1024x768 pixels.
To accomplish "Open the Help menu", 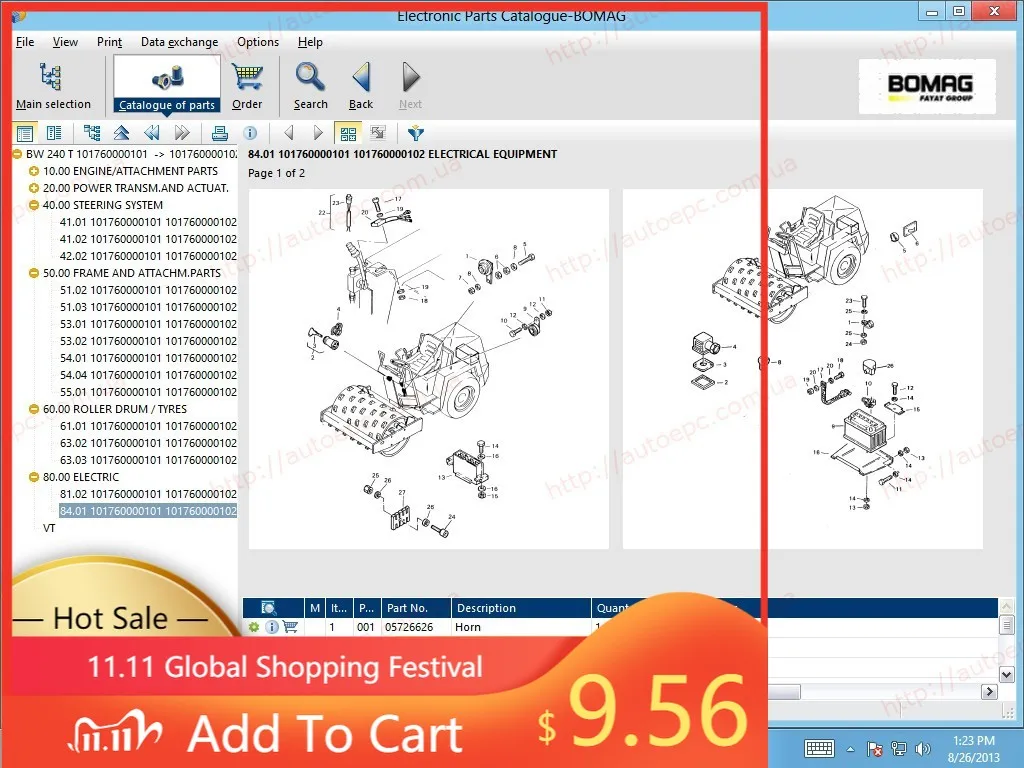I will pyautogui.click(x=310, y=42).
